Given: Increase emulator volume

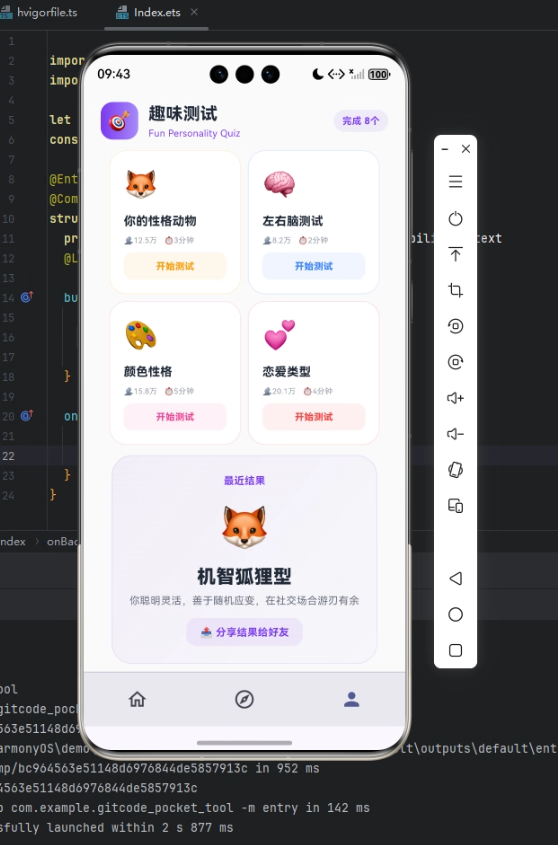Looking at the screenshot, I should click(x=455, y=398).
